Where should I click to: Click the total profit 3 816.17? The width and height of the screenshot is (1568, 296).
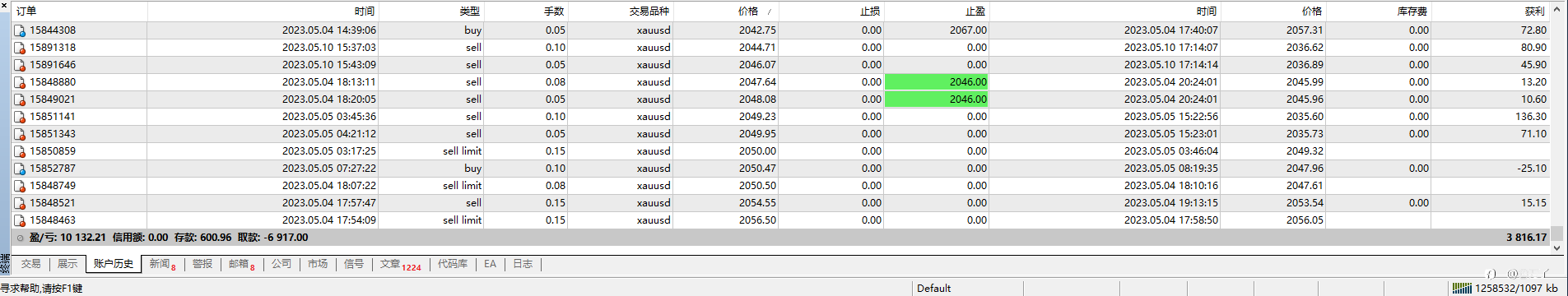[1526, 238]
